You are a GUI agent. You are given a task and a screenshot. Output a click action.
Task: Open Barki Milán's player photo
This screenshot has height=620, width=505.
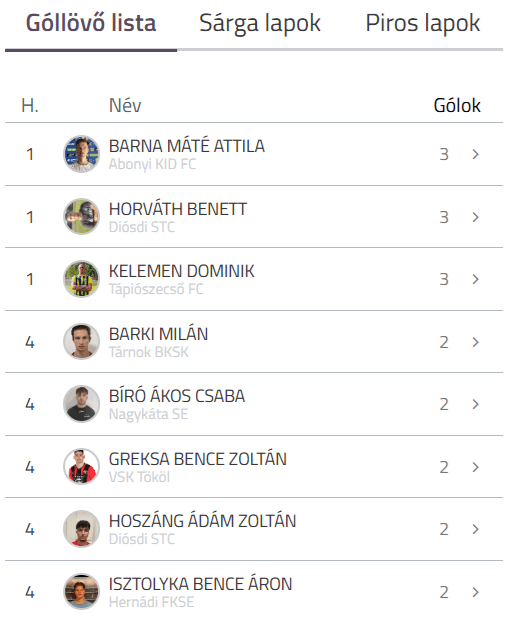pyautogui.click(x=81, y=342)
